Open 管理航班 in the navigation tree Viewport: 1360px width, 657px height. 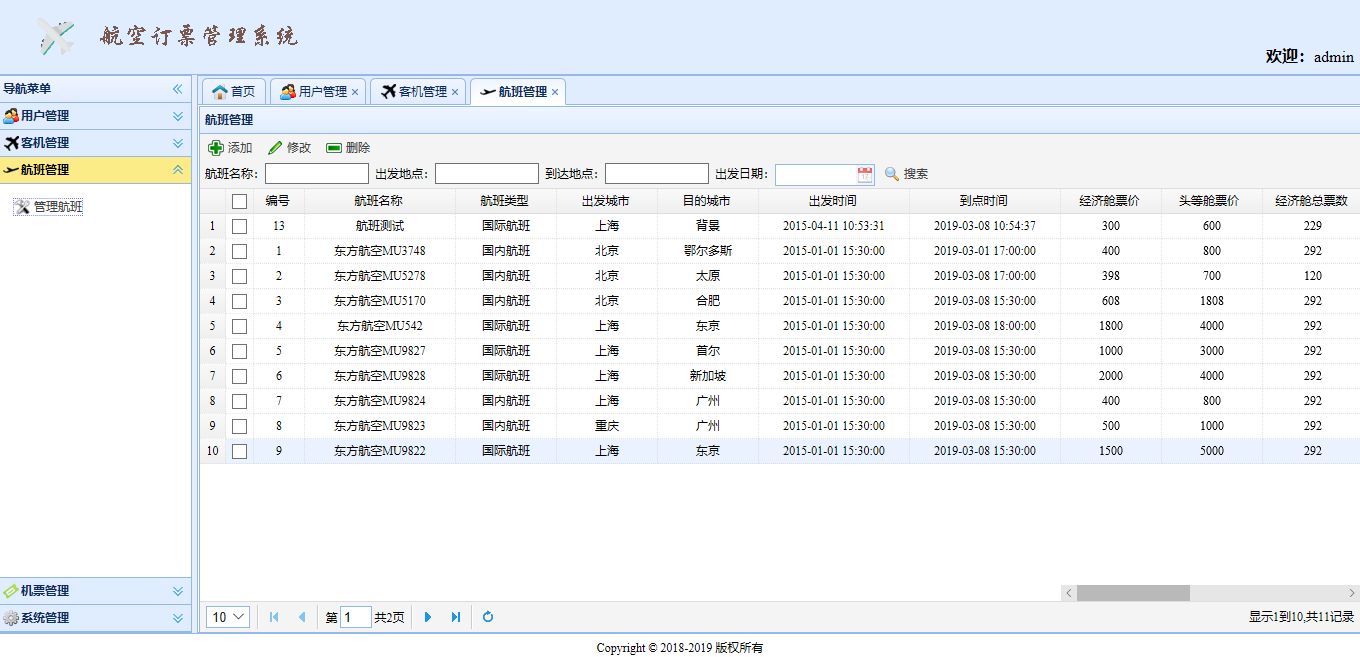(x=58, y=207)
